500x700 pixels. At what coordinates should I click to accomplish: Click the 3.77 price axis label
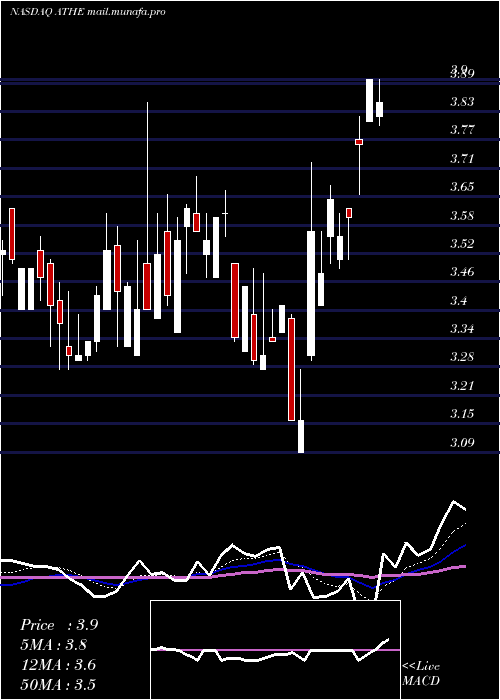(x=462, y=130)
